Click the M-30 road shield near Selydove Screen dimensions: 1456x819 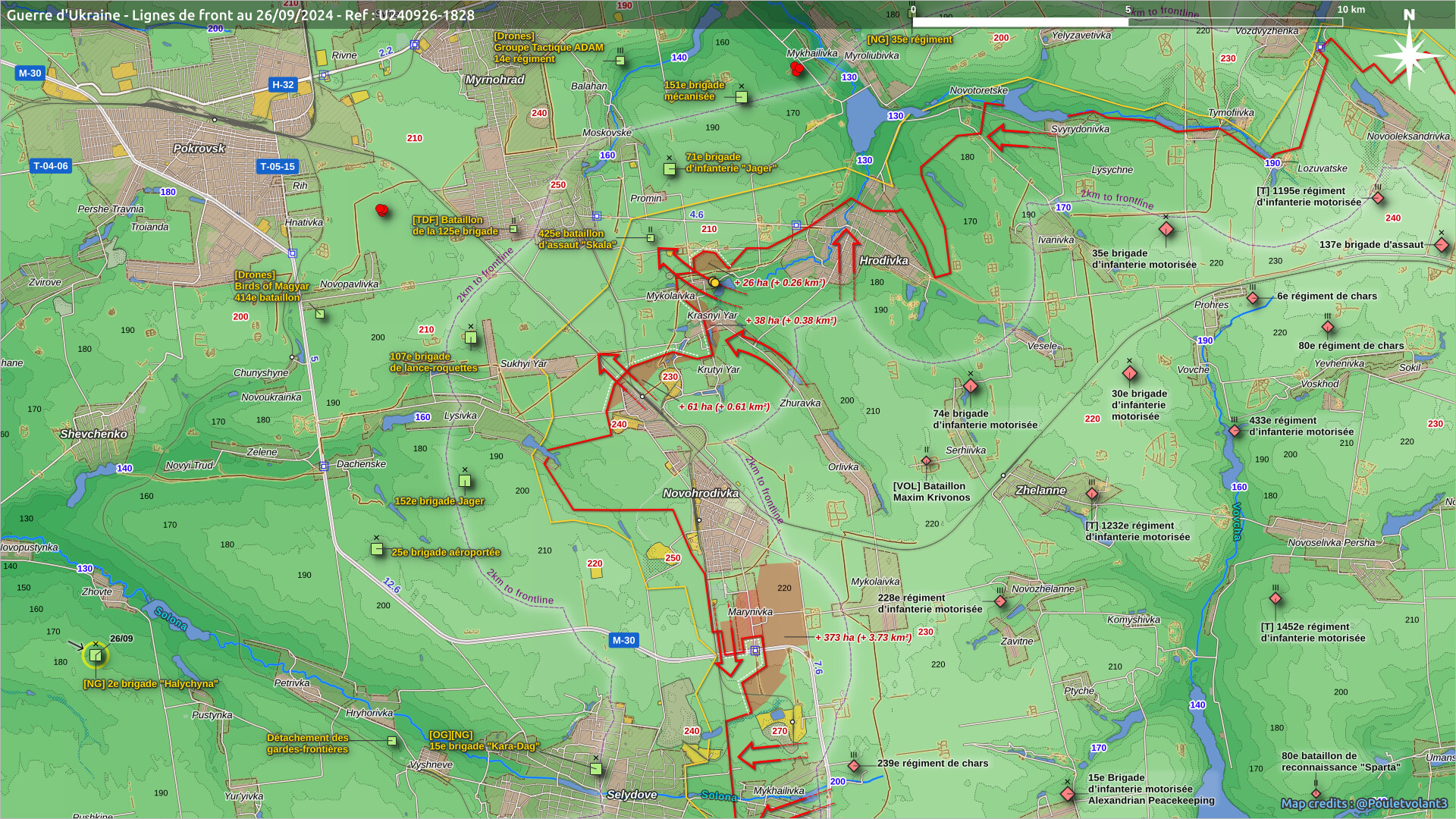[x=623, y=641]
